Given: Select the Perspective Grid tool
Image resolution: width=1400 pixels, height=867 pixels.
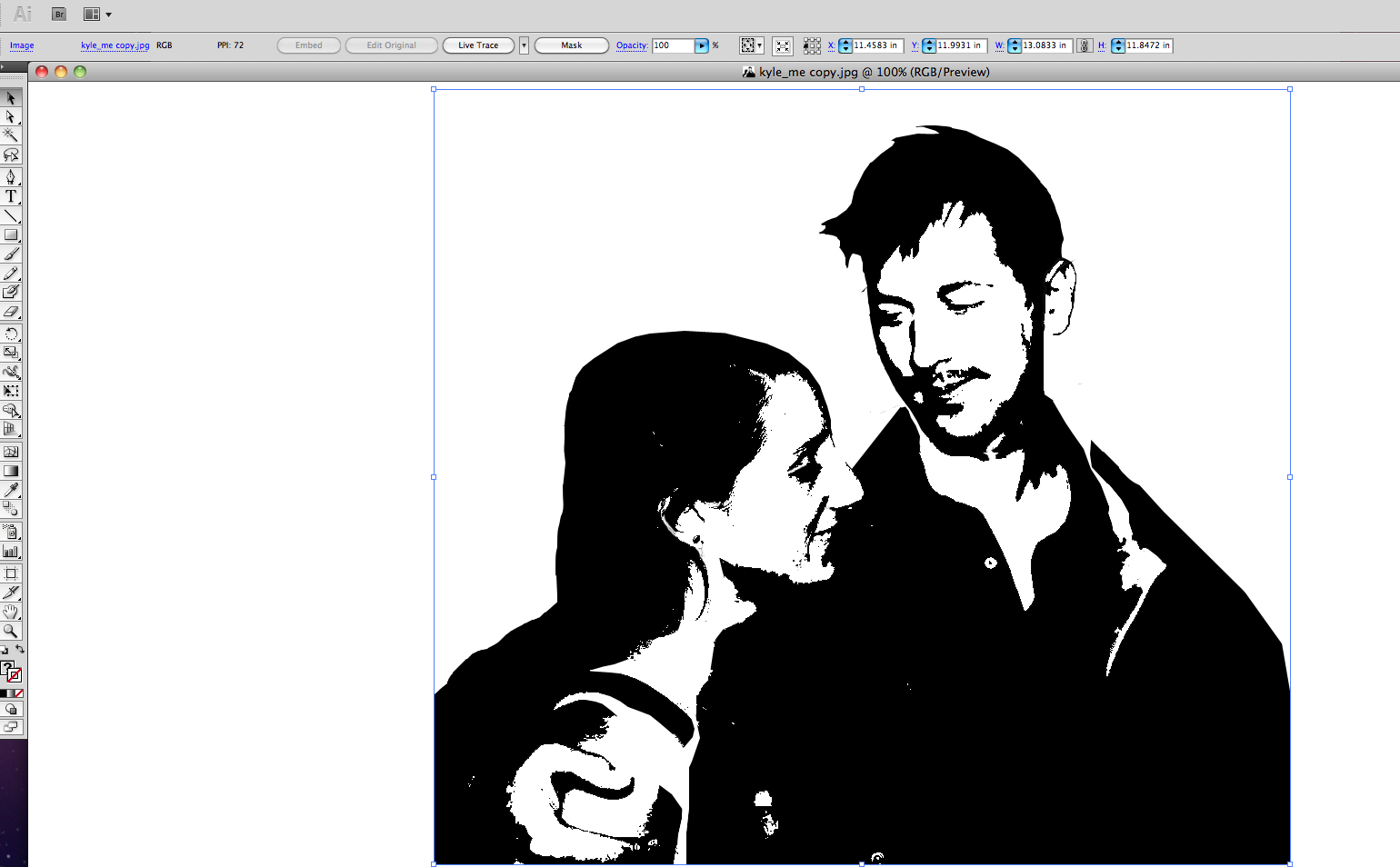Looking at the screenshot, I should pyautogui.click(x=11, y=429).
